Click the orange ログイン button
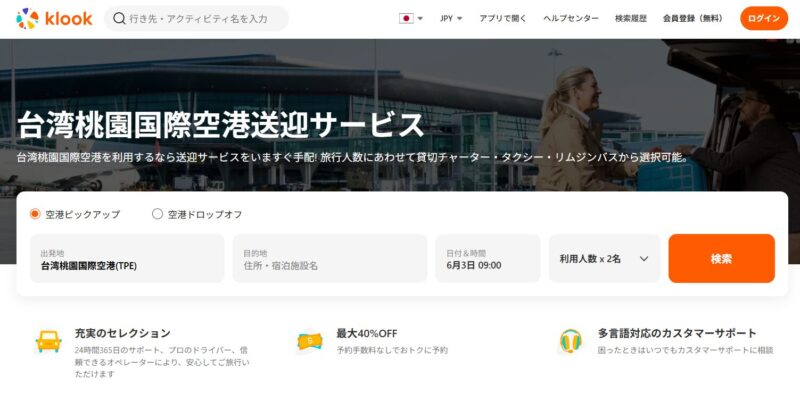Viewport: 800px width, 393px height. (x=764, y=18)
